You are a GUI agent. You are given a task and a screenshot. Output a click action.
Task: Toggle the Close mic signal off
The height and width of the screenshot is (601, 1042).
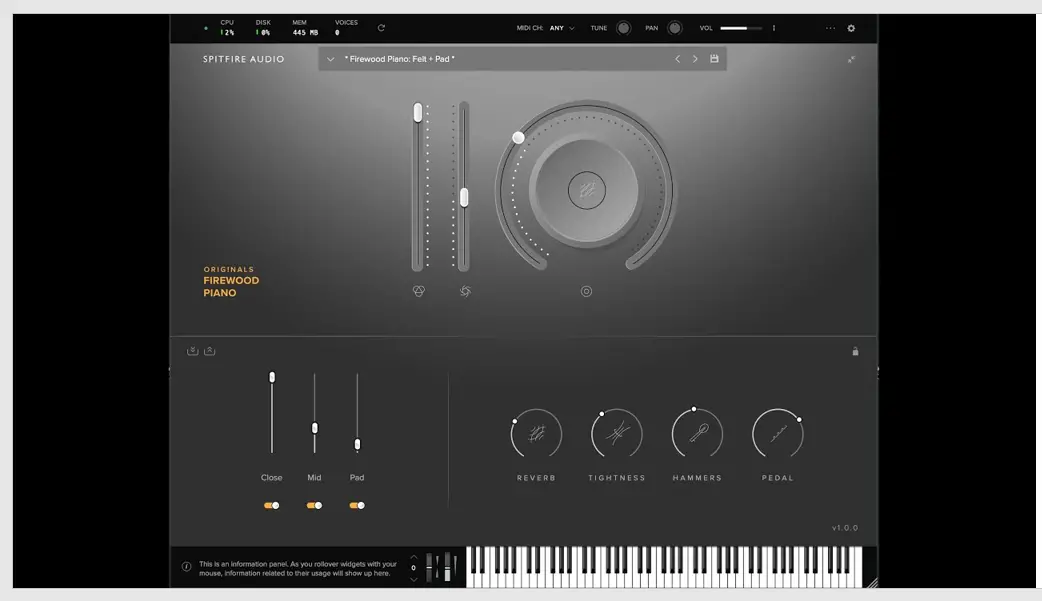(271, 505)
